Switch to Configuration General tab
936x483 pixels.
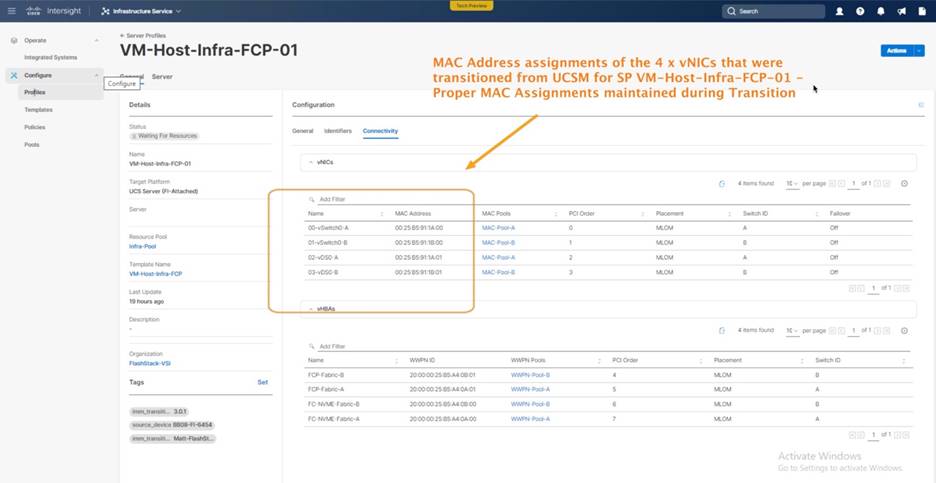coord(303,131)
